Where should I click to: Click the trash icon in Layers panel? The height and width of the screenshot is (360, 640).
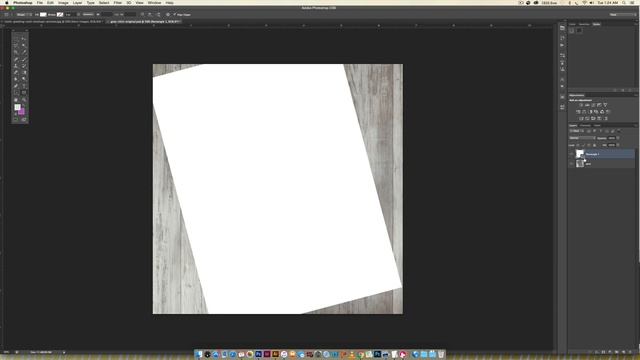[x=631, y=352]
